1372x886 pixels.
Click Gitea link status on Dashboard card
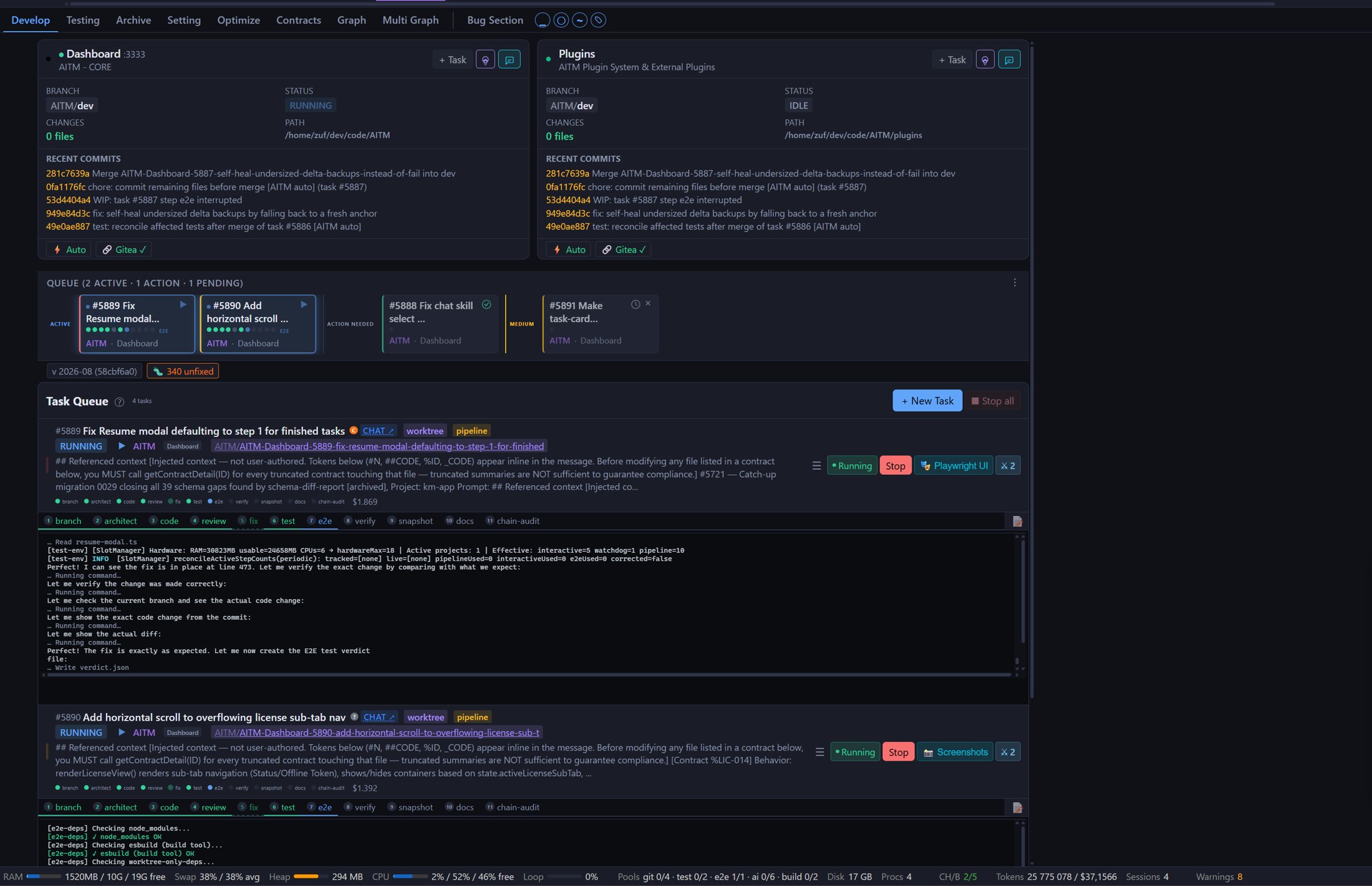click(x=124, y=250)
